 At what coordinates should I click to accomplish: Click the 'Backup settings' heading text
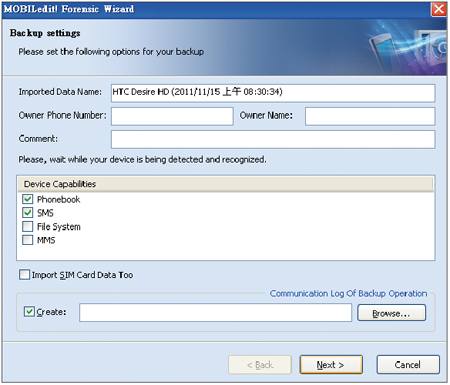pyautogui.click(x=45, y=33)
